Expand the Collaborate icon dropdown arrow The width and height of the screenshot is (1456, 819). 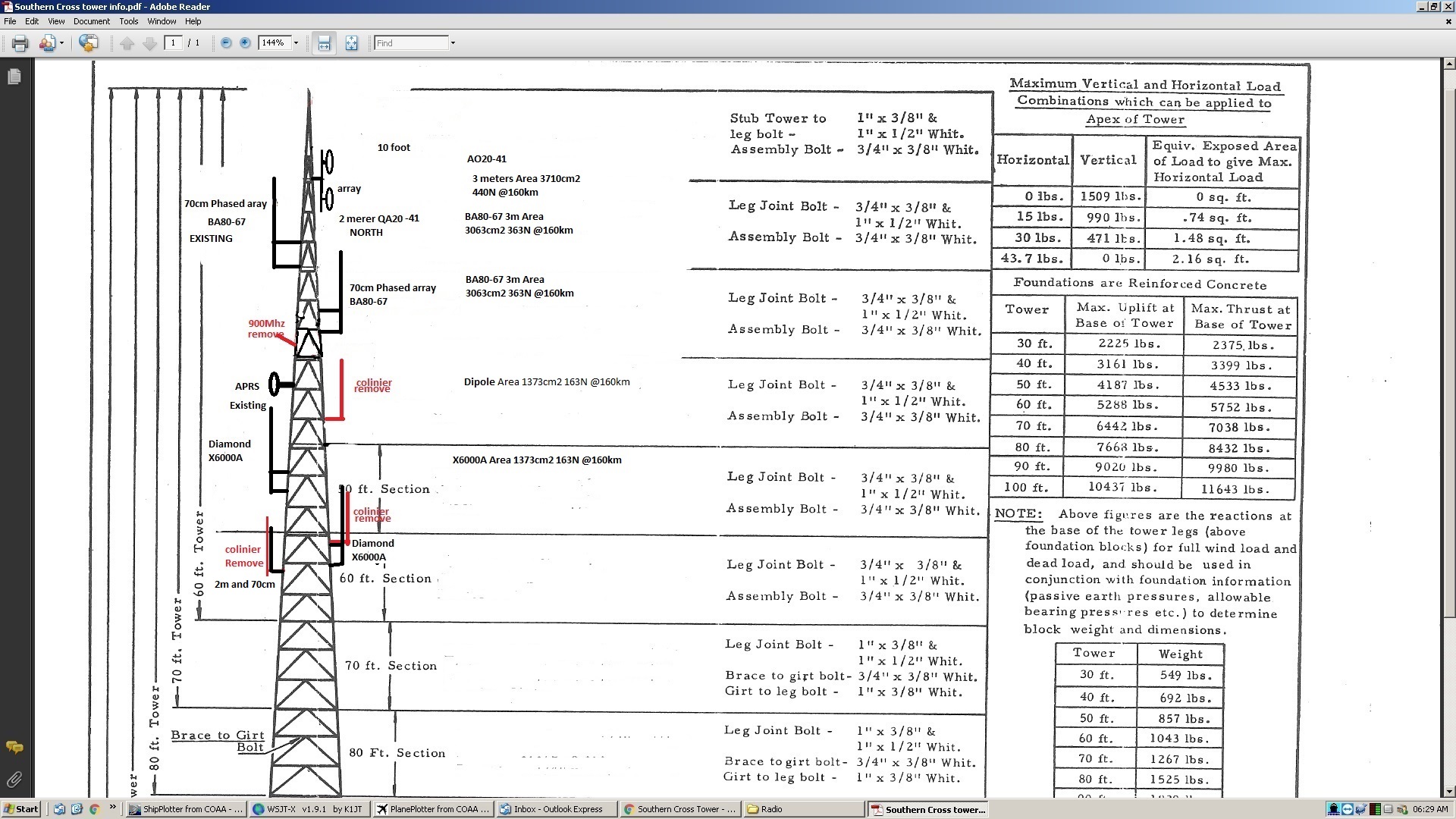[x=62, y=43]
